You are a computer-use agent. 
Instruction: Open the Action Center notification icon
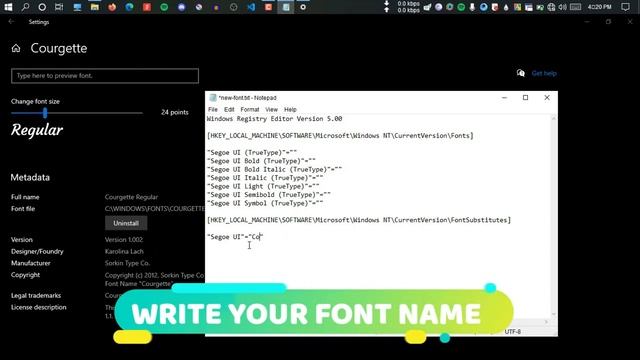(625, 7)
